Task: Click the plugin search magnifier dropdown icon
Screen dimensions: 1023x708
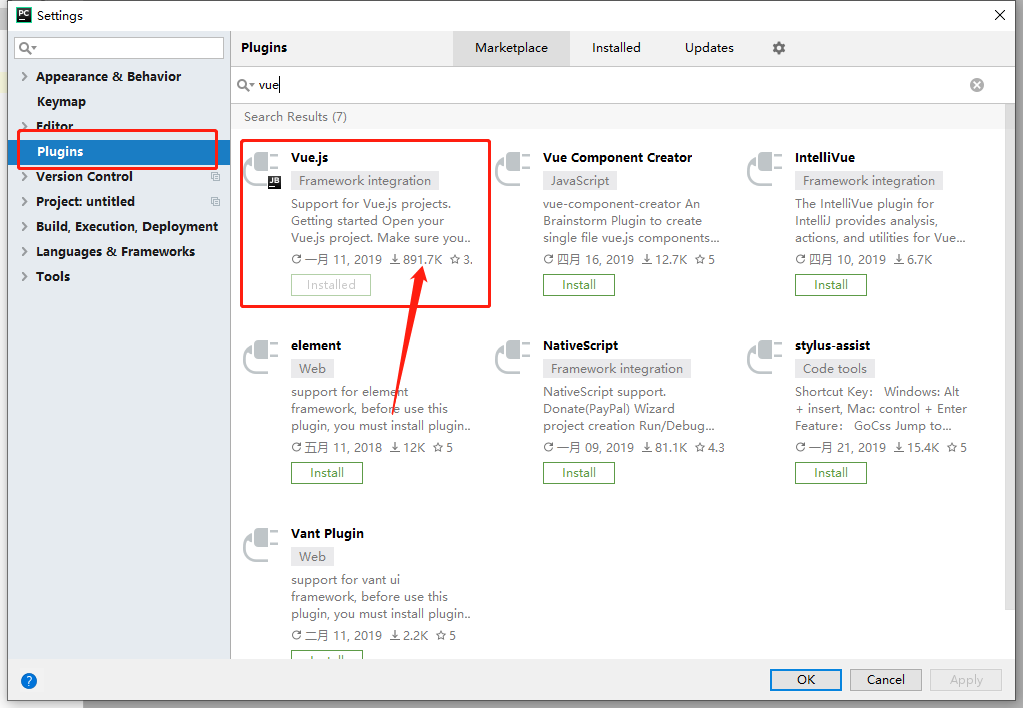Action: click(245, 85)
